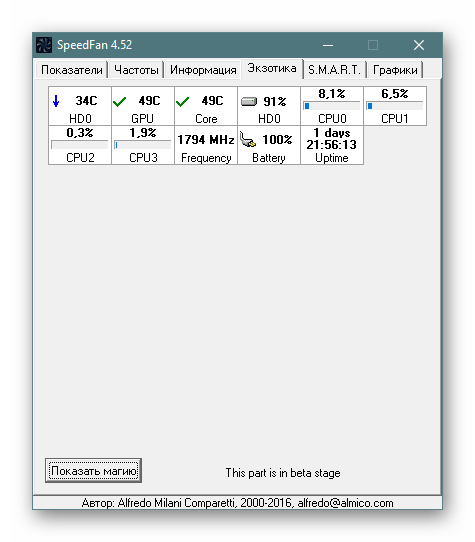Click the hard drive icon beside 91%
Screen dimensions: 475x542
249,101
